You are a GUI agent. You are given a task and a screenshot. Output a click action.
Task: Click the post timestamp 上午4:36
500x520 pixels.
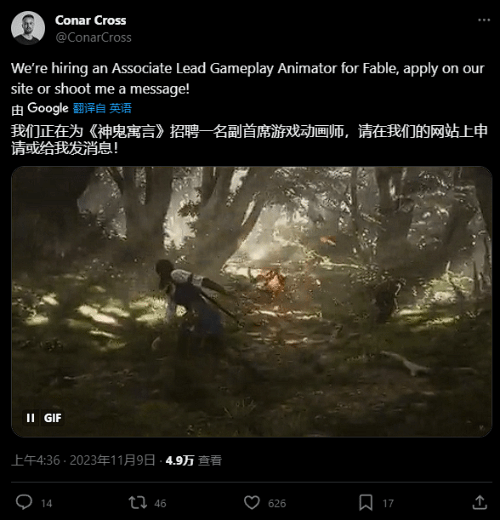pos(36,460)
